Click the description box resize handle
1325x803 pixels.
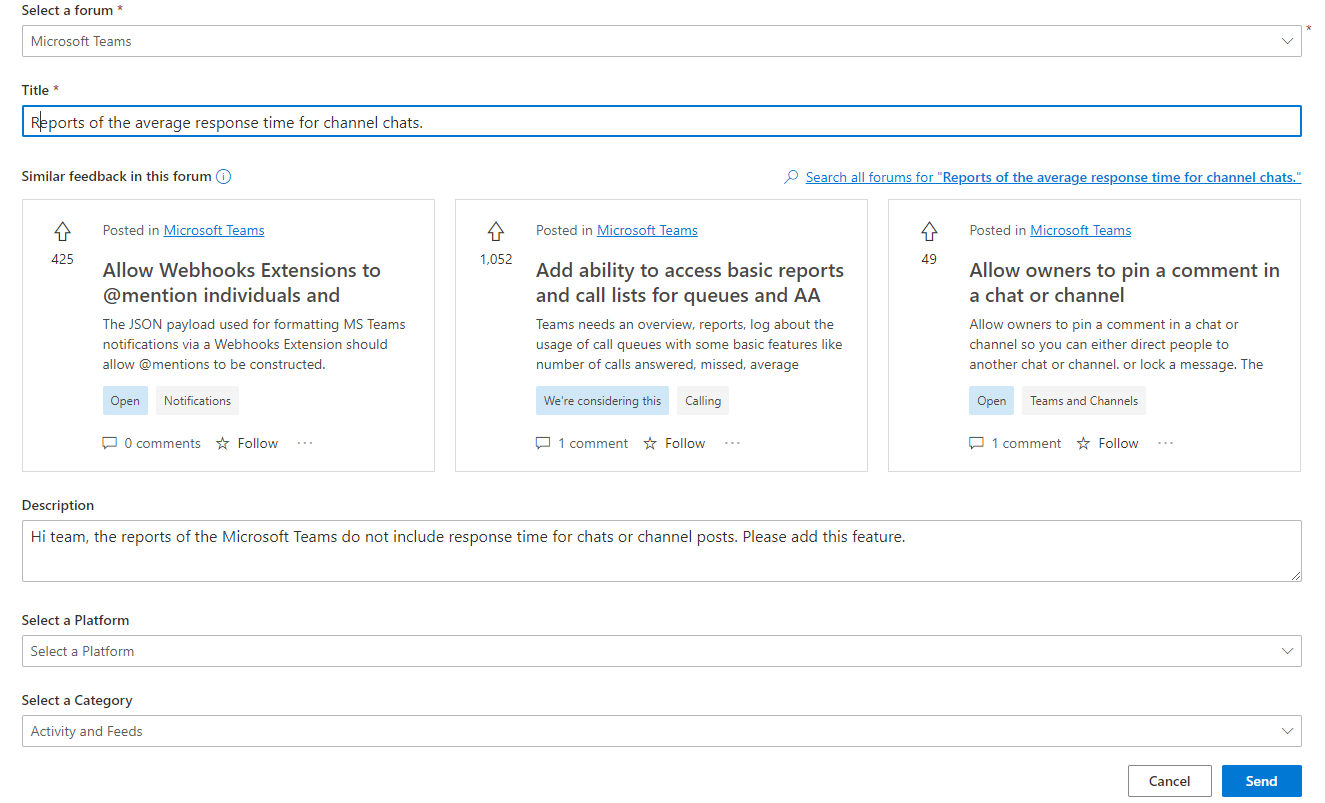[1295, 575]
